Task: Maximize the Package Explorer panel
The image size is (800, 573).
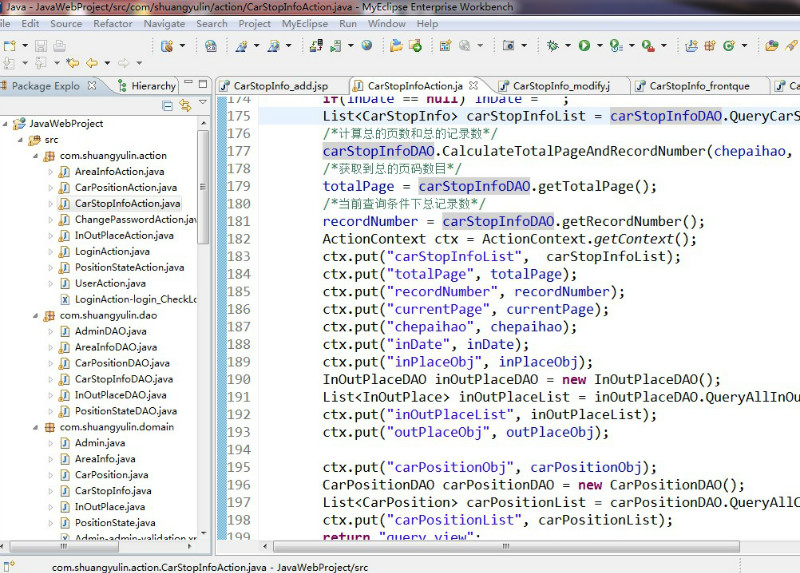Action: pos(203,84)
